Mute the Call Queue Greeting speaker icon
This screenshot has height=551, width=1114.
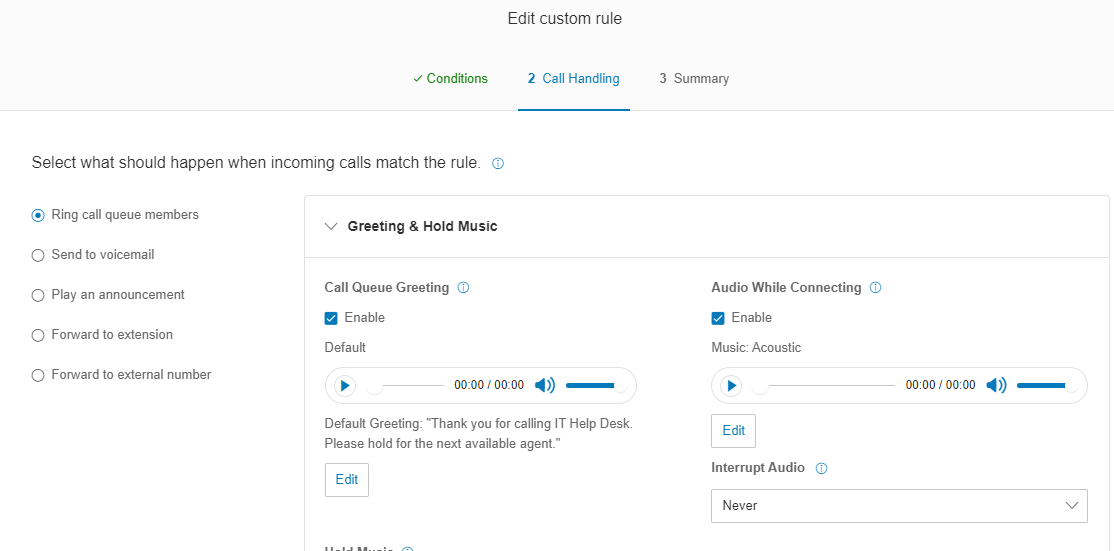[545, 386]
